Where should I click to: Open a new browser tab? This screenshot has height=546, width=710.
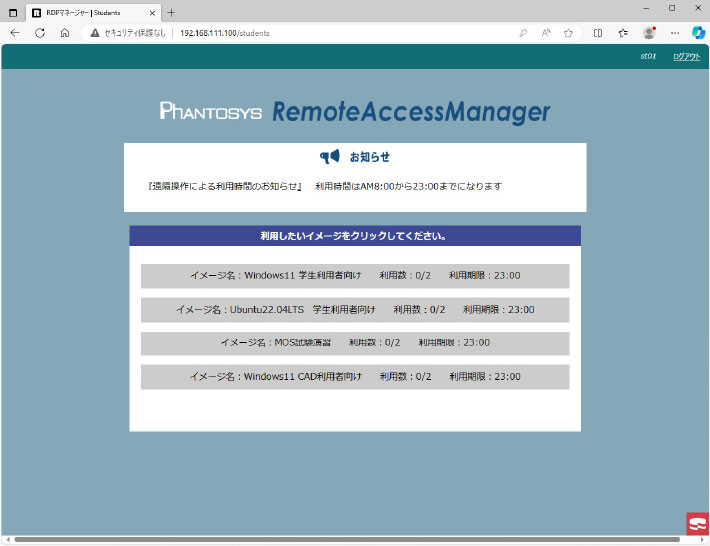click(x=171, y=13)
